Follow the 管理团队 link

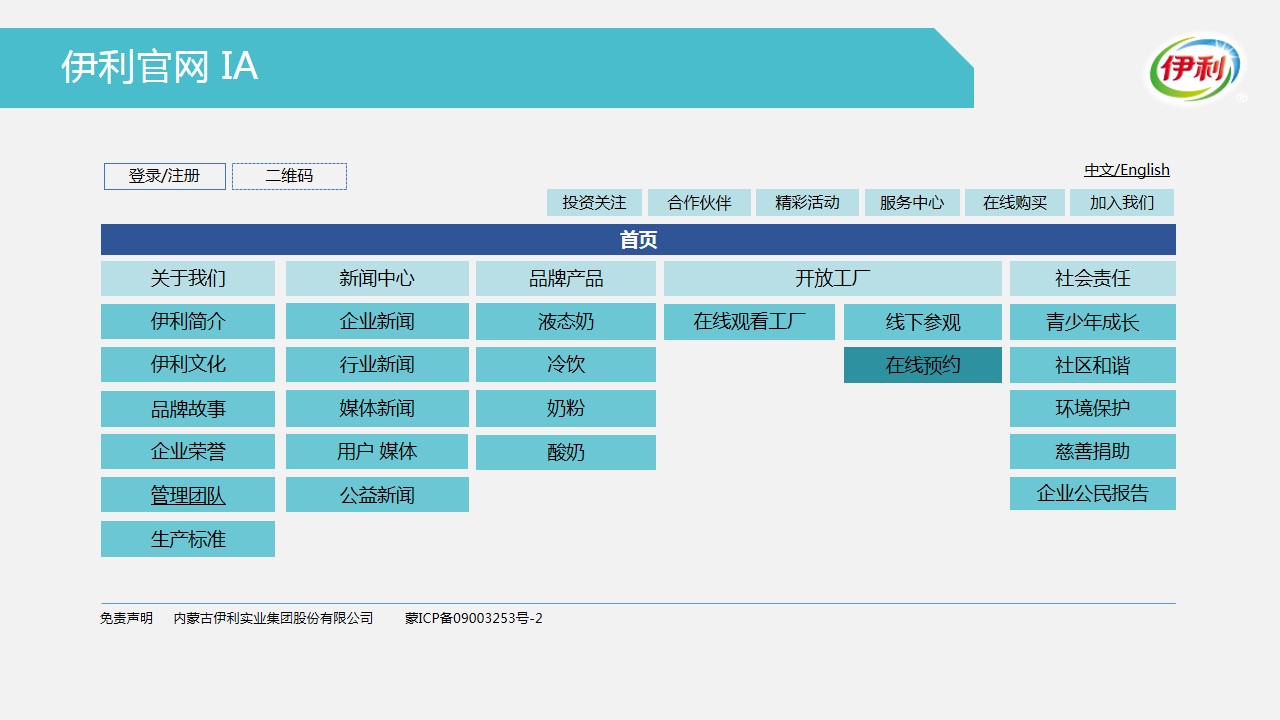188,494
